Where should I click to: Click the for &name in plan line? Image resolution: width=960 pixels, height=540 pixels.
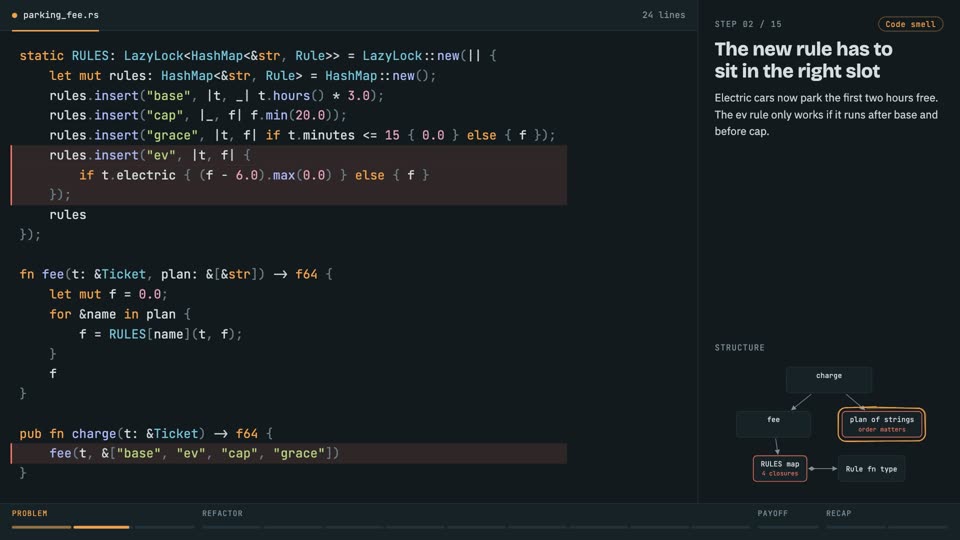click(120, 314)
